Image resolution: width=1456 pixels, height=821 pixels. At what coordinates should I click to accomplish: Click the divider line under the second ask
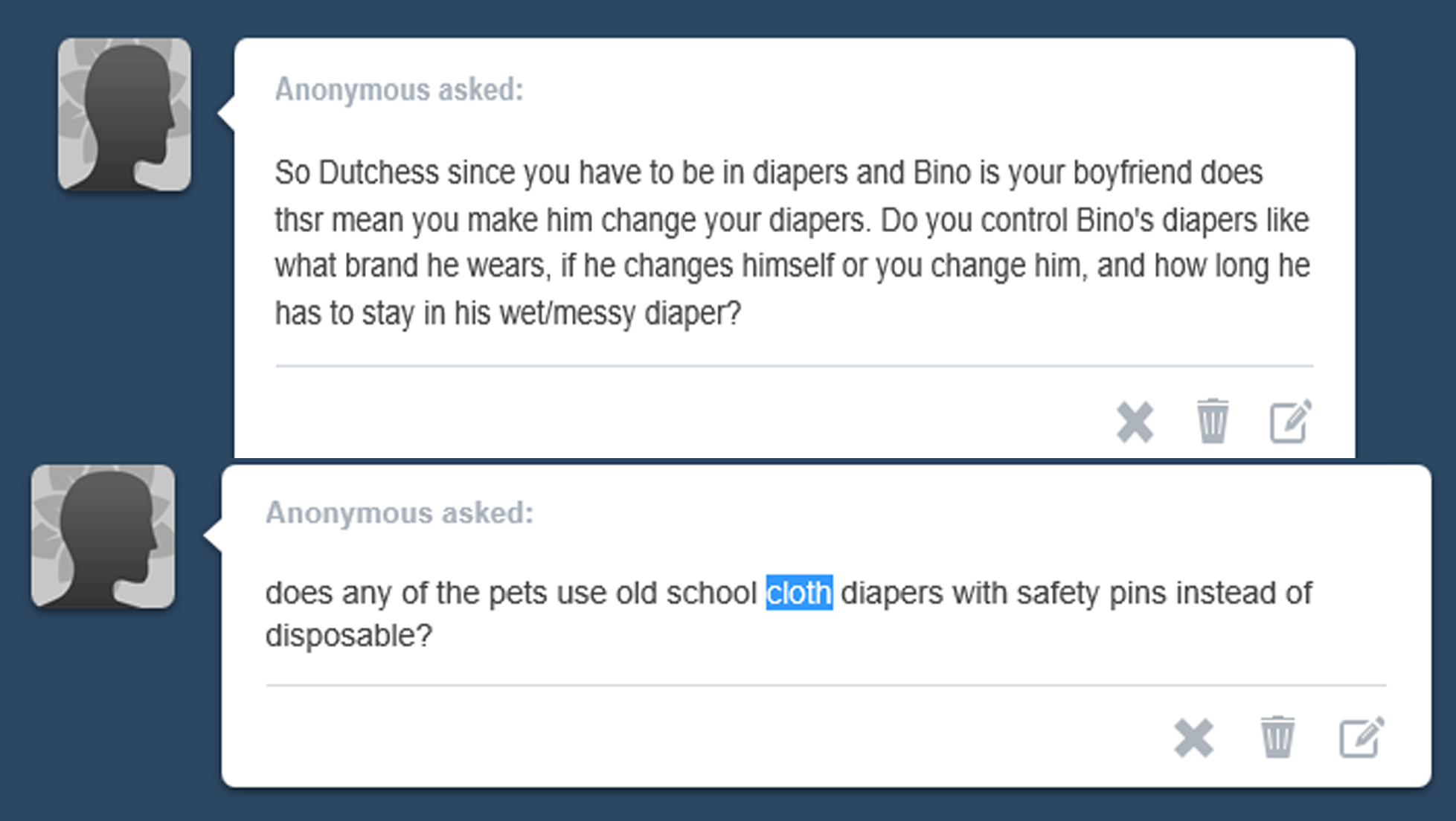[826, 685]
